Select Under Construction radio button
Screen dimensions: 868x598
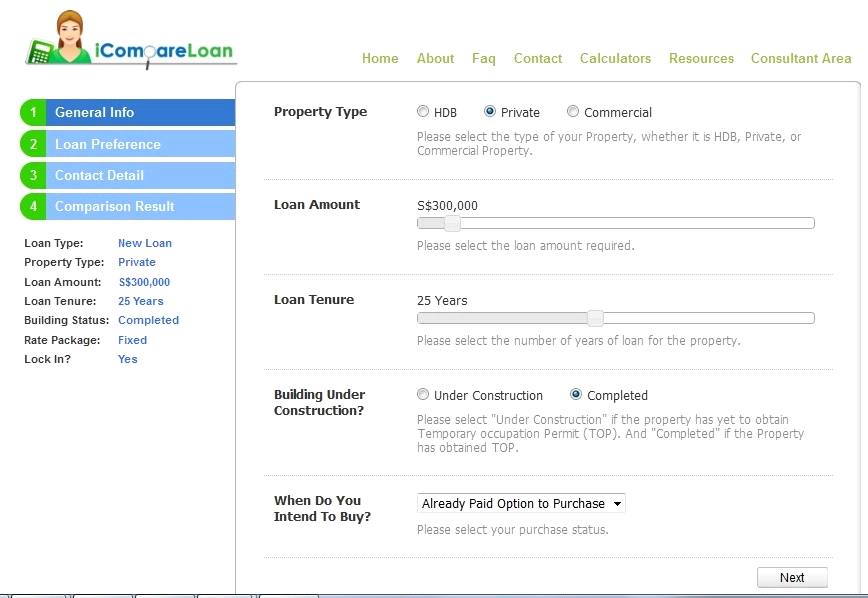pyautogui.click(x=423, y=394)
